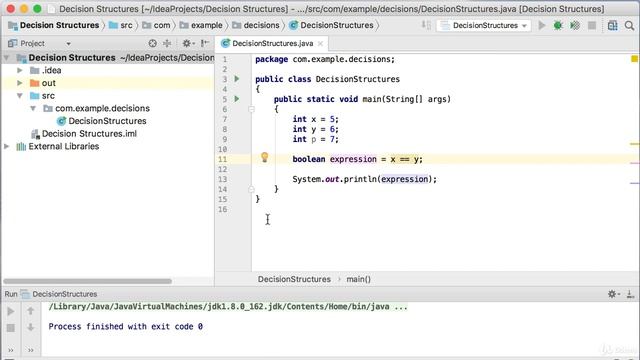The image size is (640, 360).
Task: Click the Stop process toolbar icon
Action: pos(592,25)
